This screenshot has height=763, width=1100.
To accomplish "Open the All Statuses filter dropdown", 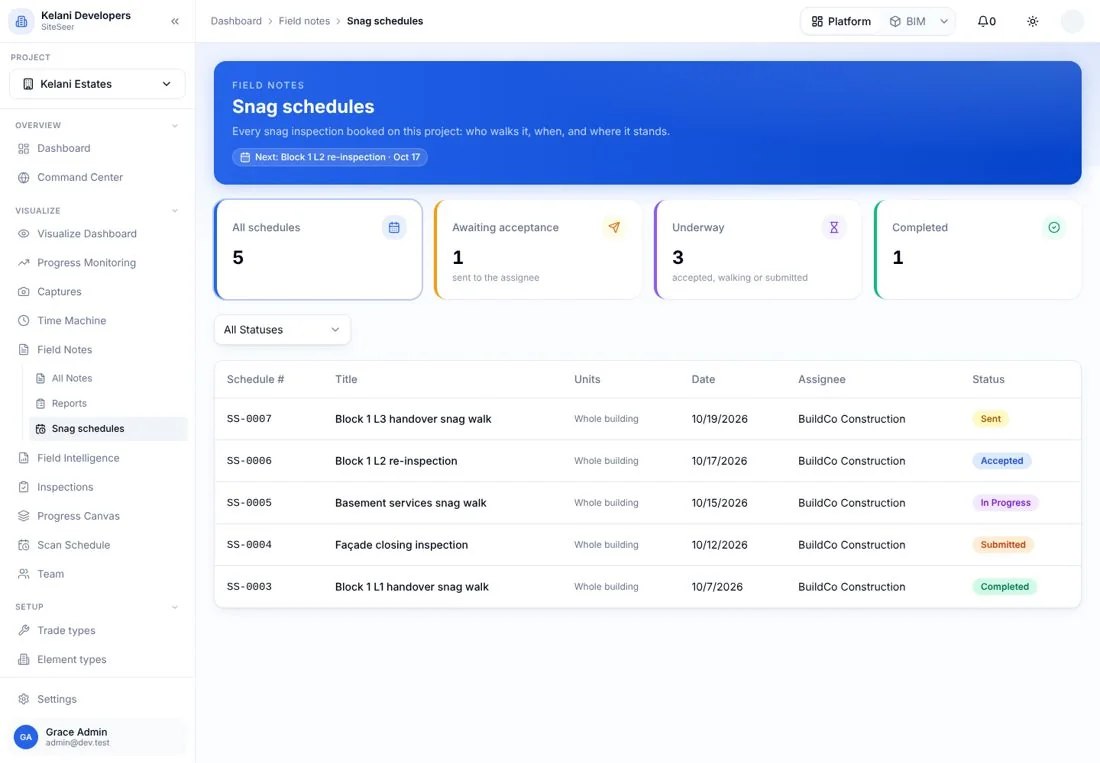I will (x=282, y=330).
